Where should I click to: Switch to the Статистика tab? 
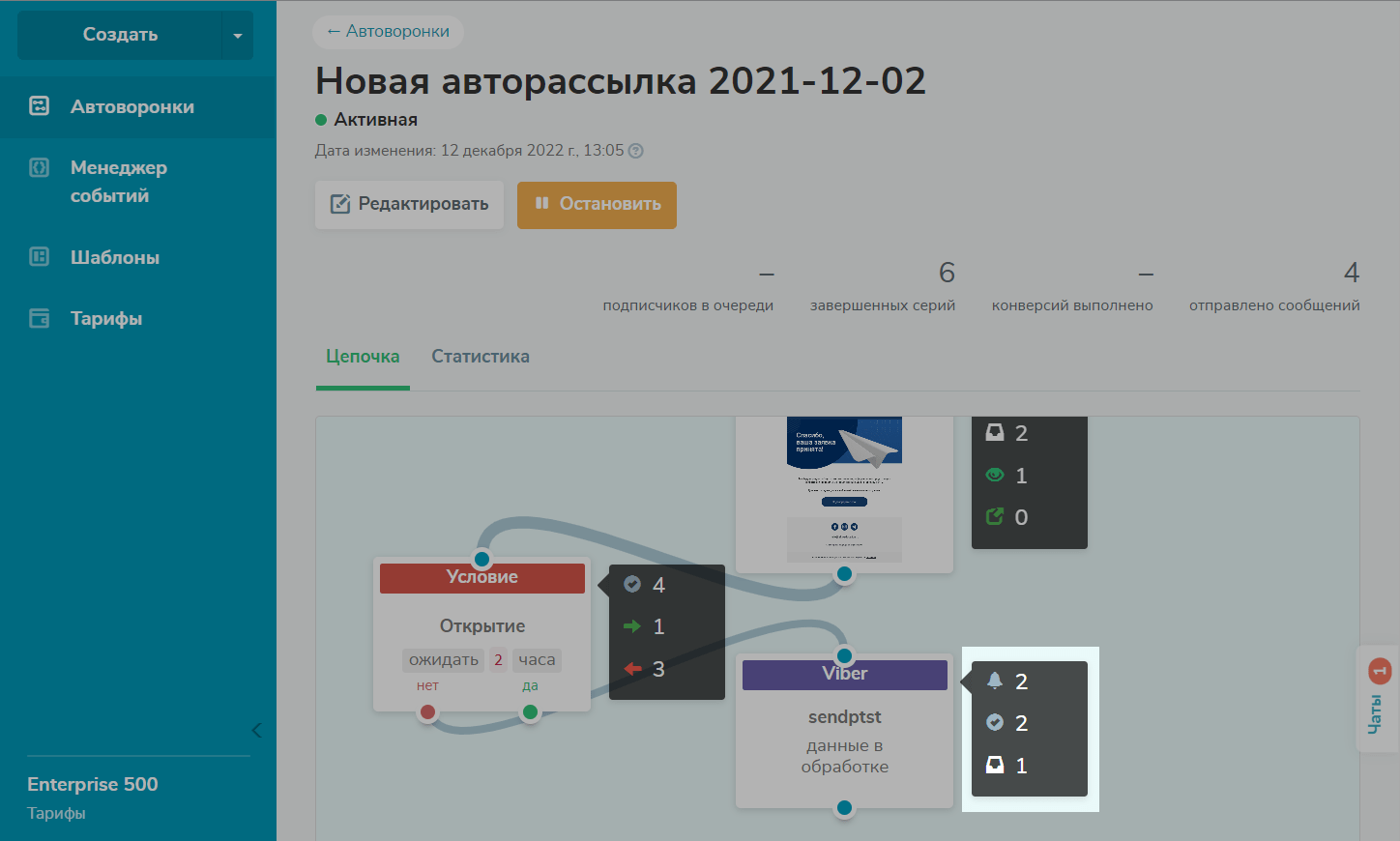481,357
